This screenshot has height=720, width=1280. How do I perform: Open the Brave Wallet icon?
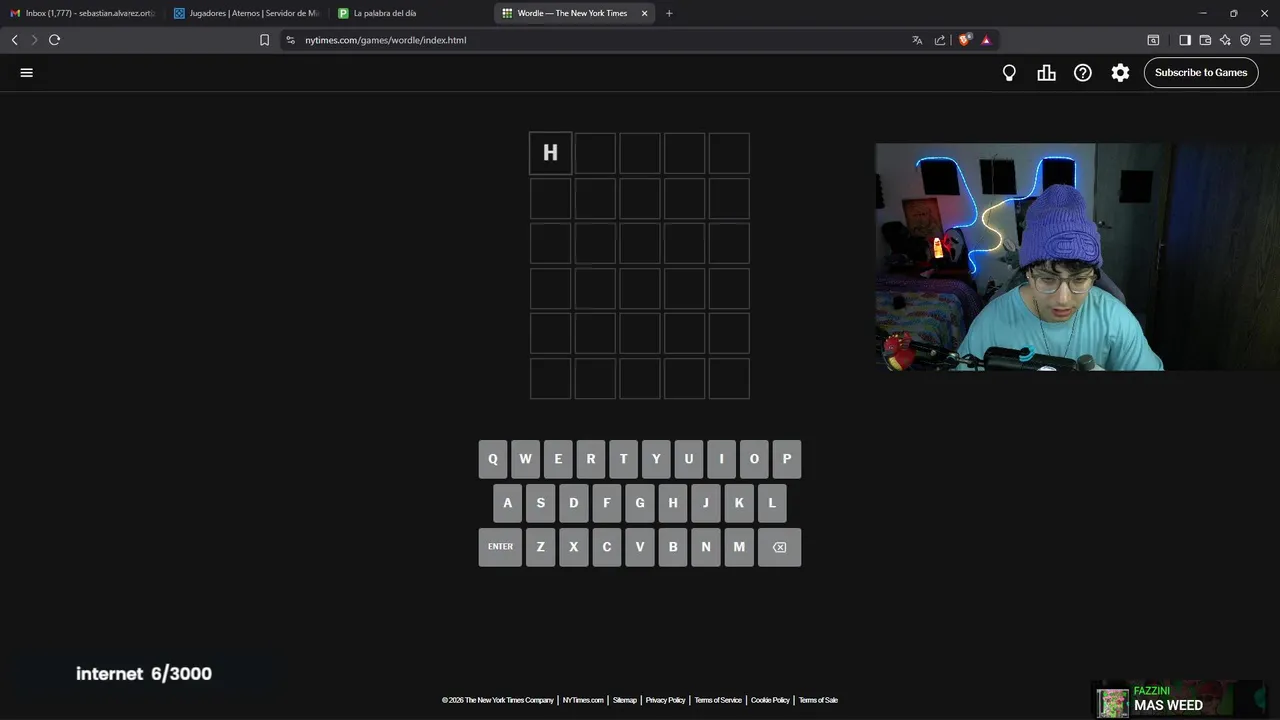[1205, 40]
